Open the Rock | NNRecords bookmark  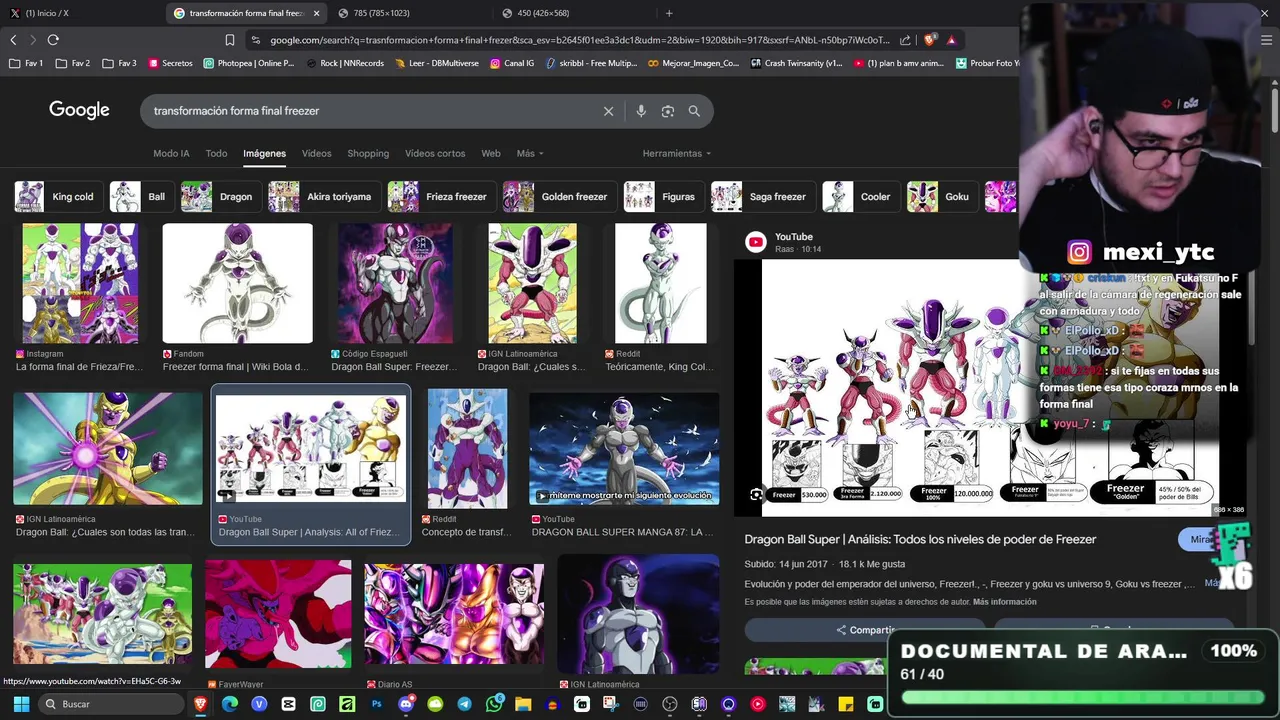click(x=344, y=63)
